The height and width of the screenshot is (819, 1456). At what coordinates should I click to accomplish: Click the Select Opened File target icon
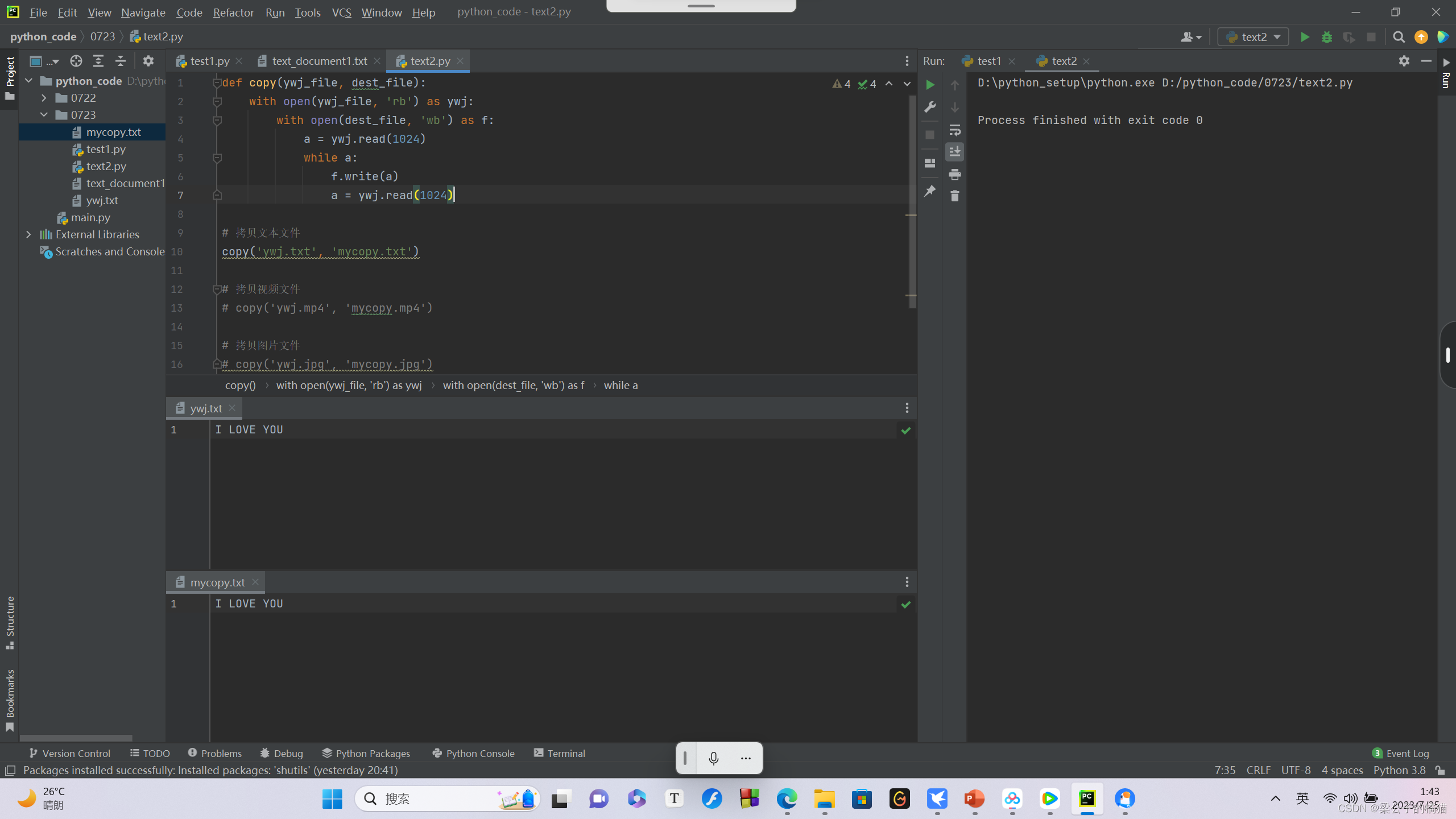tap(76, 61)
